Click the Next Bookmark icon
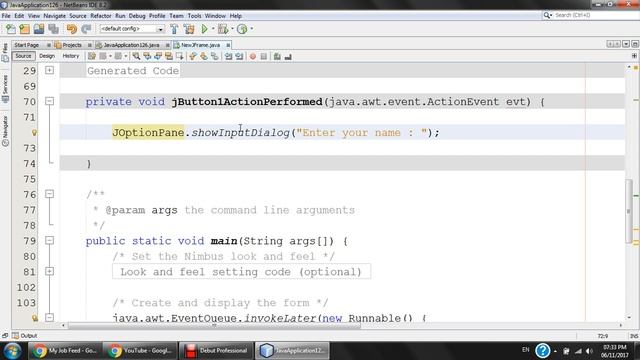The width and height of the screenshot is (640, 360). 204,56
